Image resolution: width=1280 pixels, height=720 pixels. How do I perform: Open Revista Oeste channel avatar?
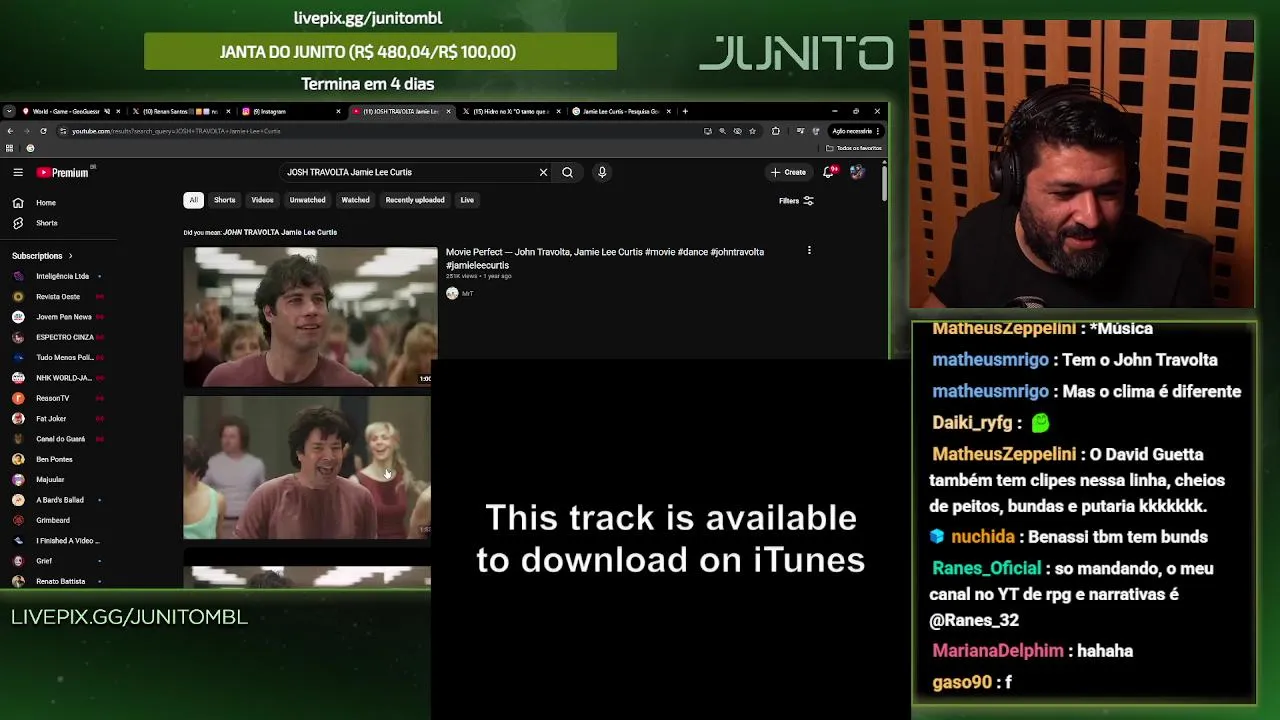[x=18, y=296]
